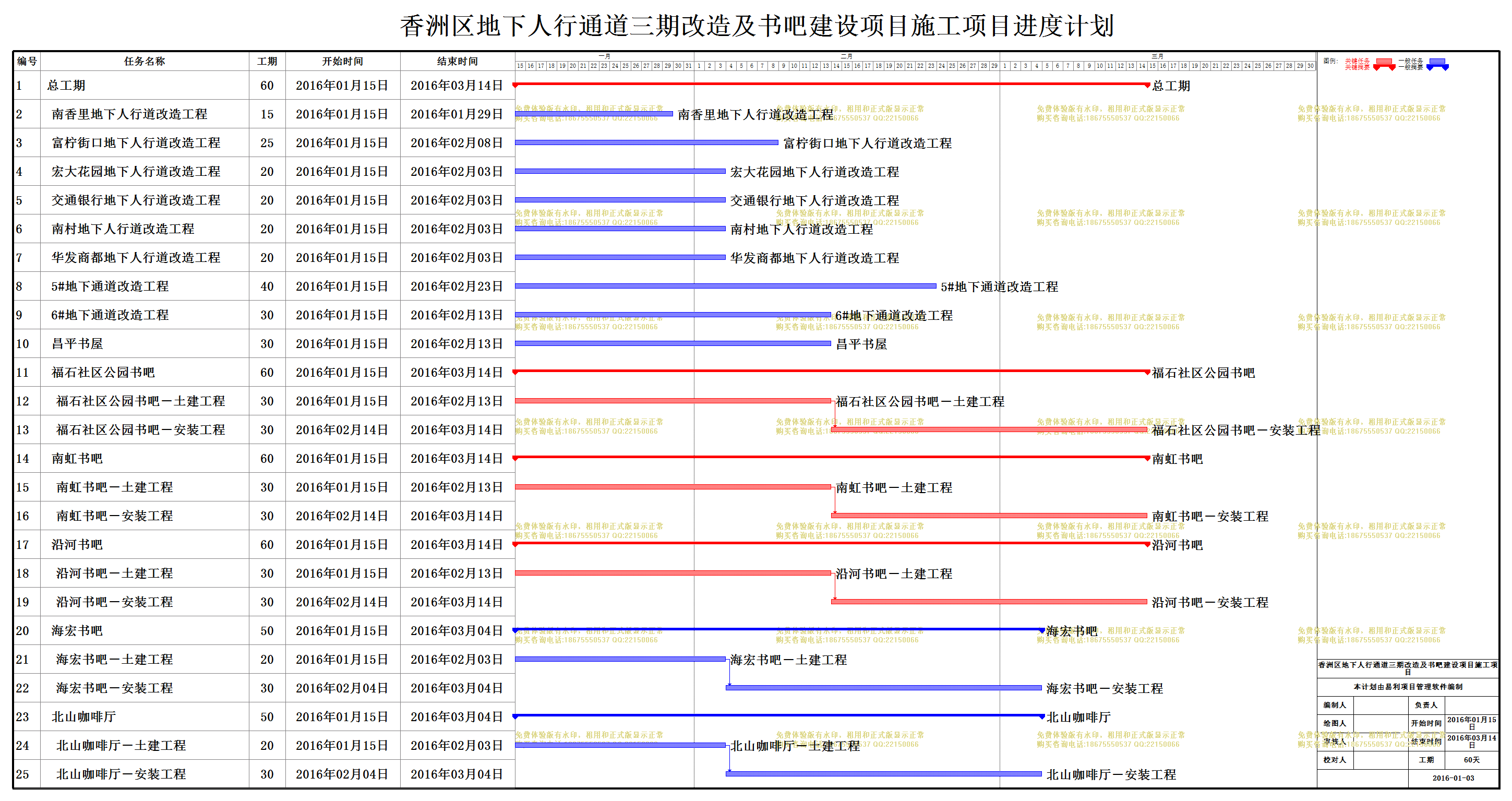Select the red 南虹书吧 summary bar

point(831,458)
